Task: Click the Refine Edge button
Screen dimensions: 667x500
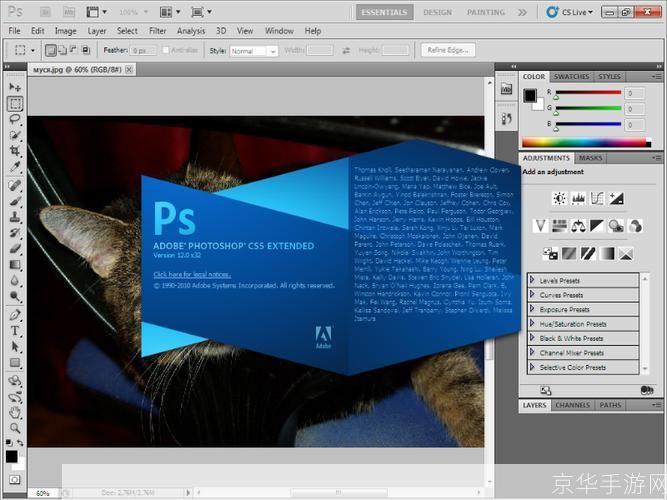Action: pos(448,50)
